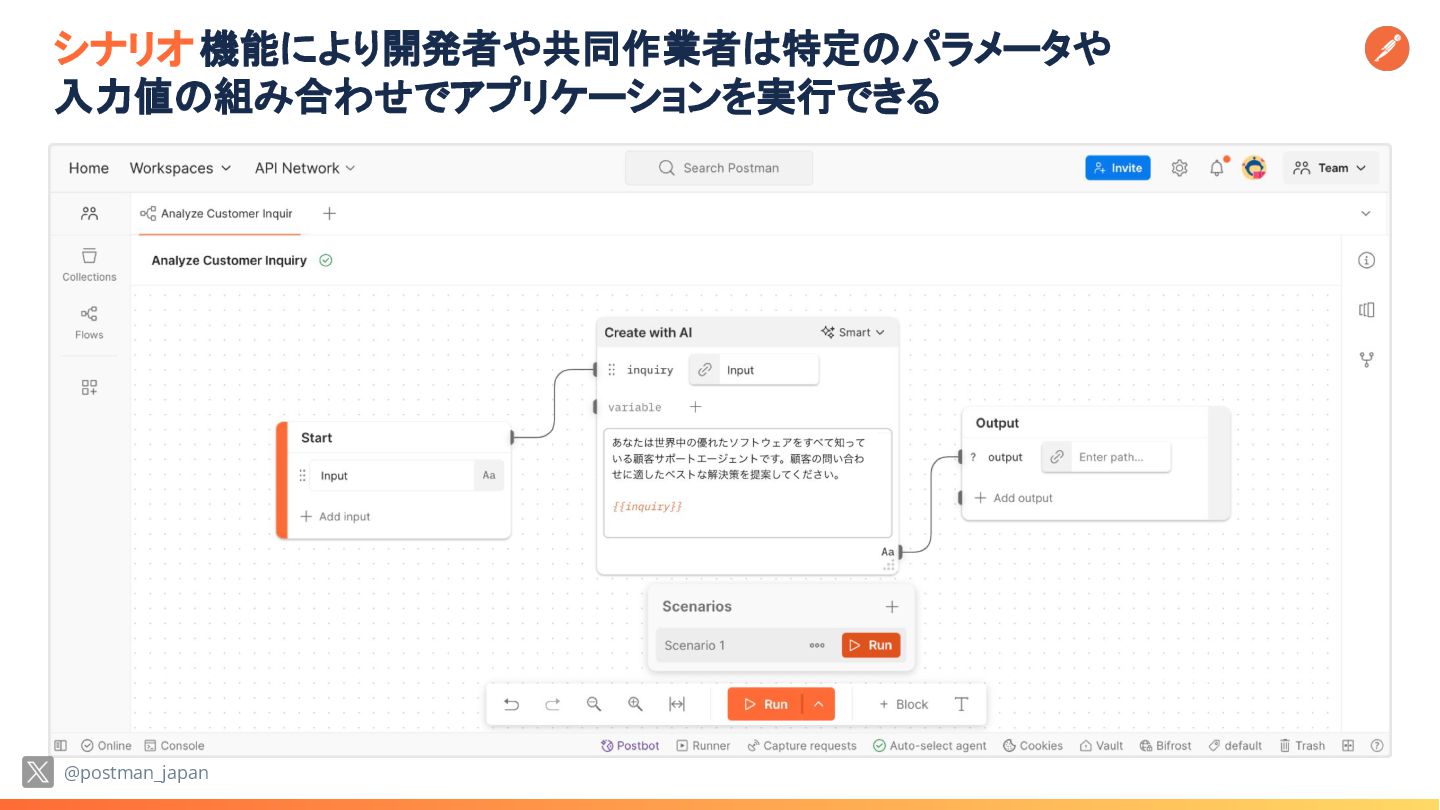Click the resize grip on Create with AI block
This screenshot has width=1440, height=810.
(889, 566)
